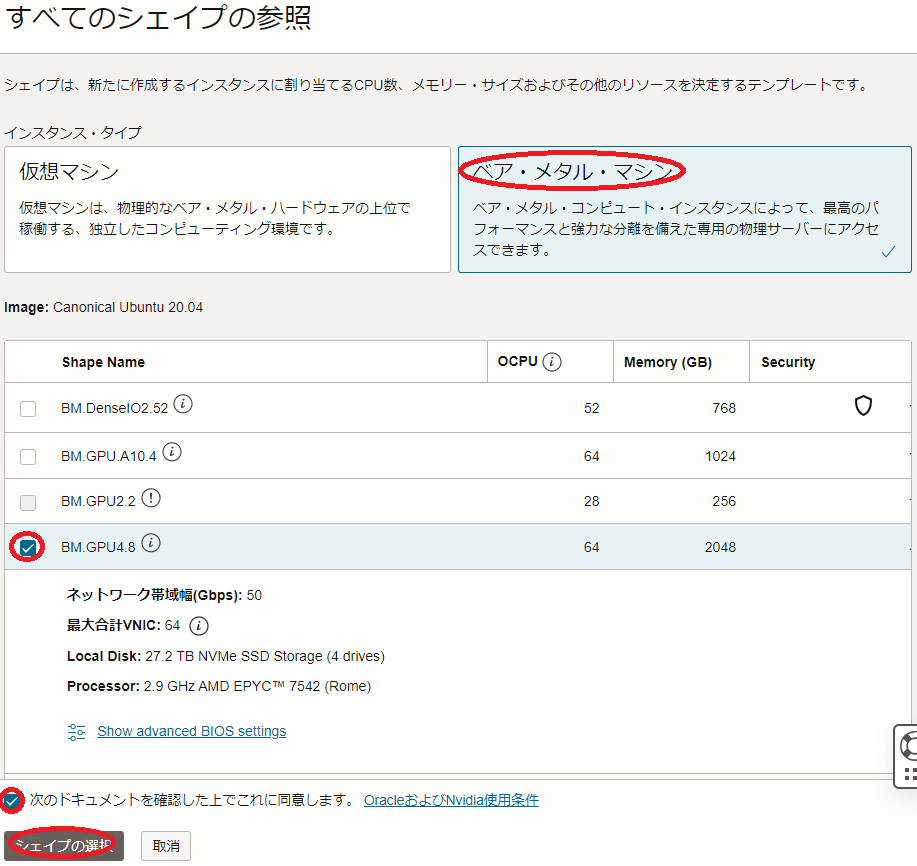Select the ベア・メタル・マシン instance type card
Viewport: 917px width, 866px height.
coord(684,210)
